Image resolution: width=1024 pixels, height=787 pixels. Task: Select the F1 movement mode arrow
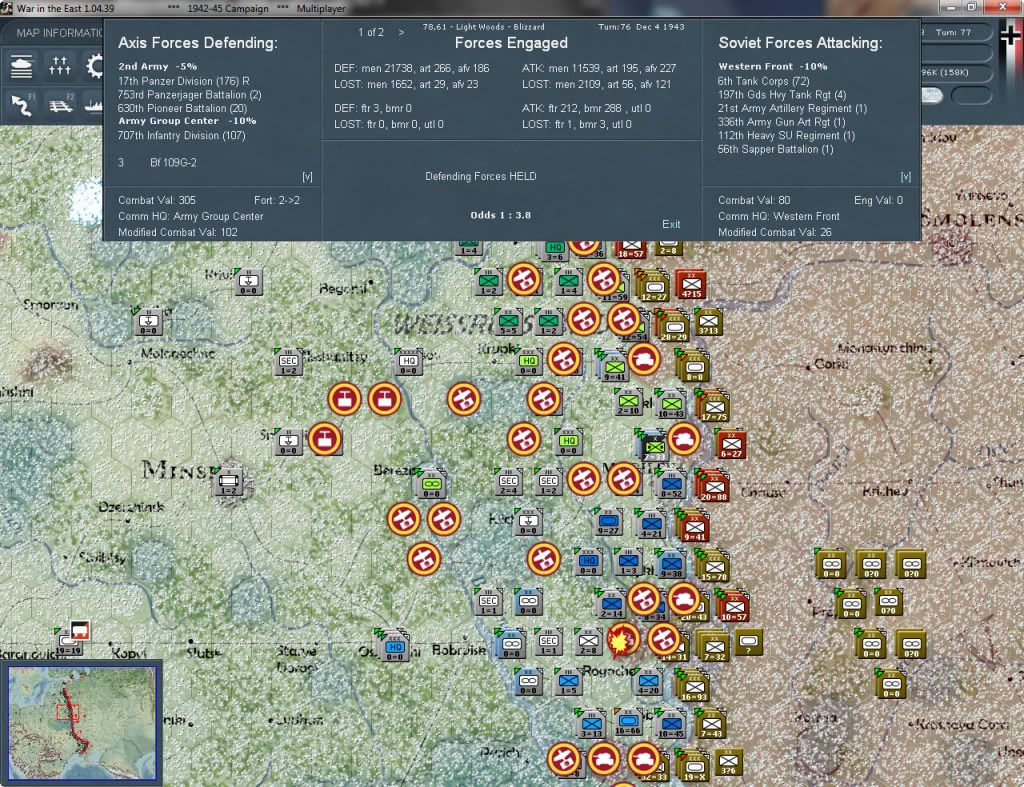pos(22,104)
